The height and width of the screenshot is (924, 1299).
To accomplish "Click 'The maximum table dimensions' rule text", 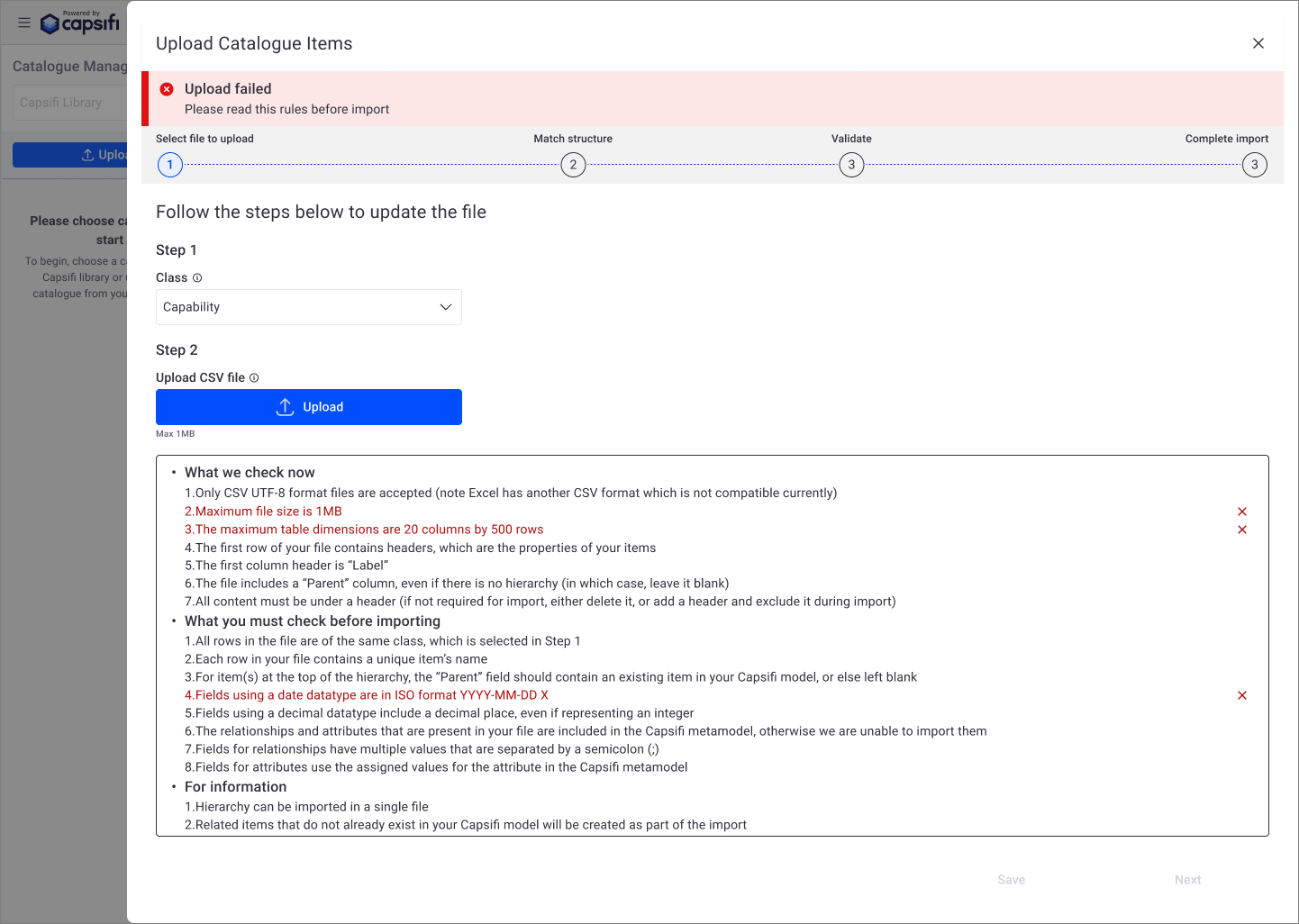I will (x=364, y=530).
